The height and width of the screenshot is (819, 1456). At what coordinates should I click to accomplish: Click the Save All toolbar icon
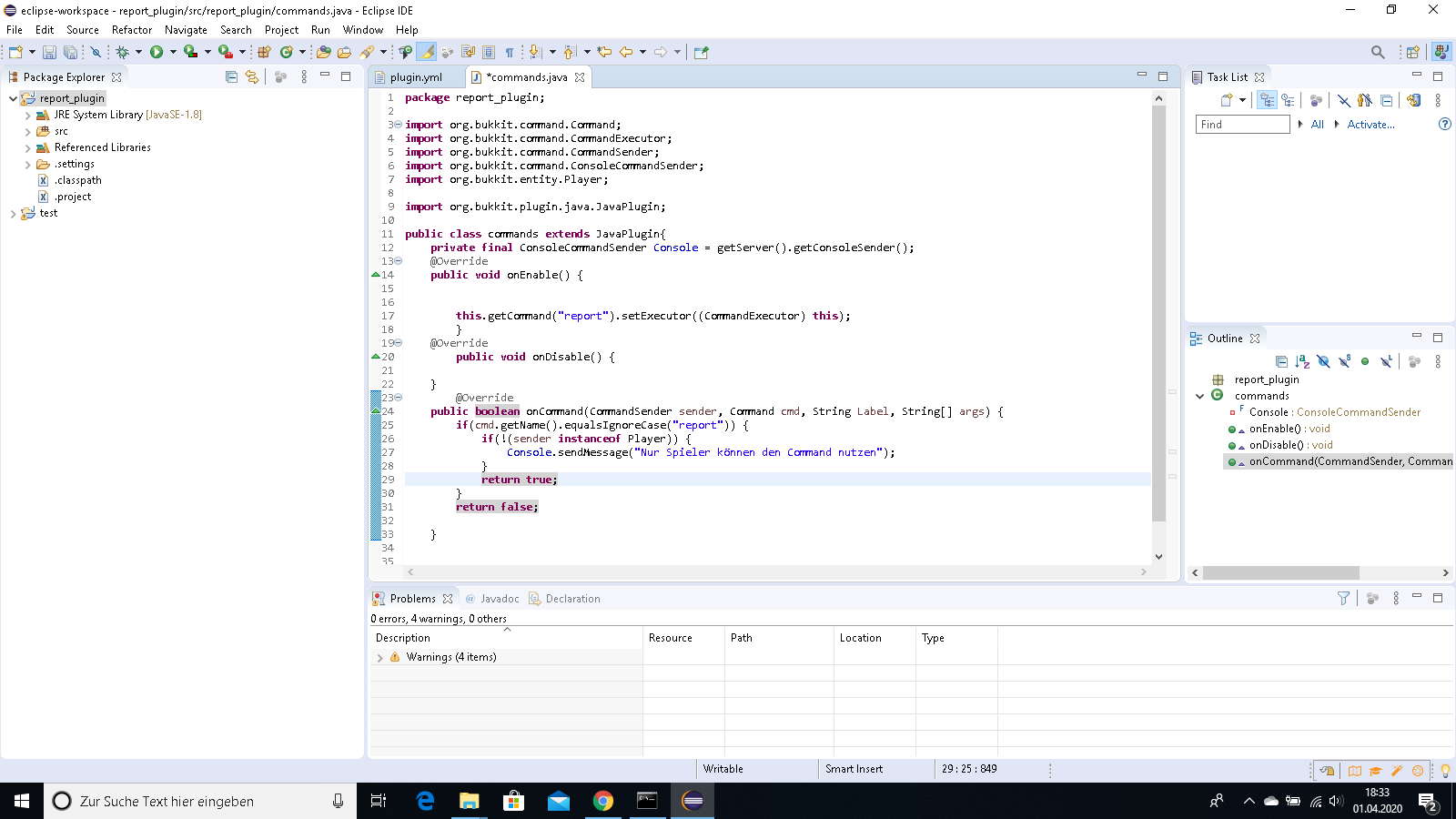pos(70,52)
